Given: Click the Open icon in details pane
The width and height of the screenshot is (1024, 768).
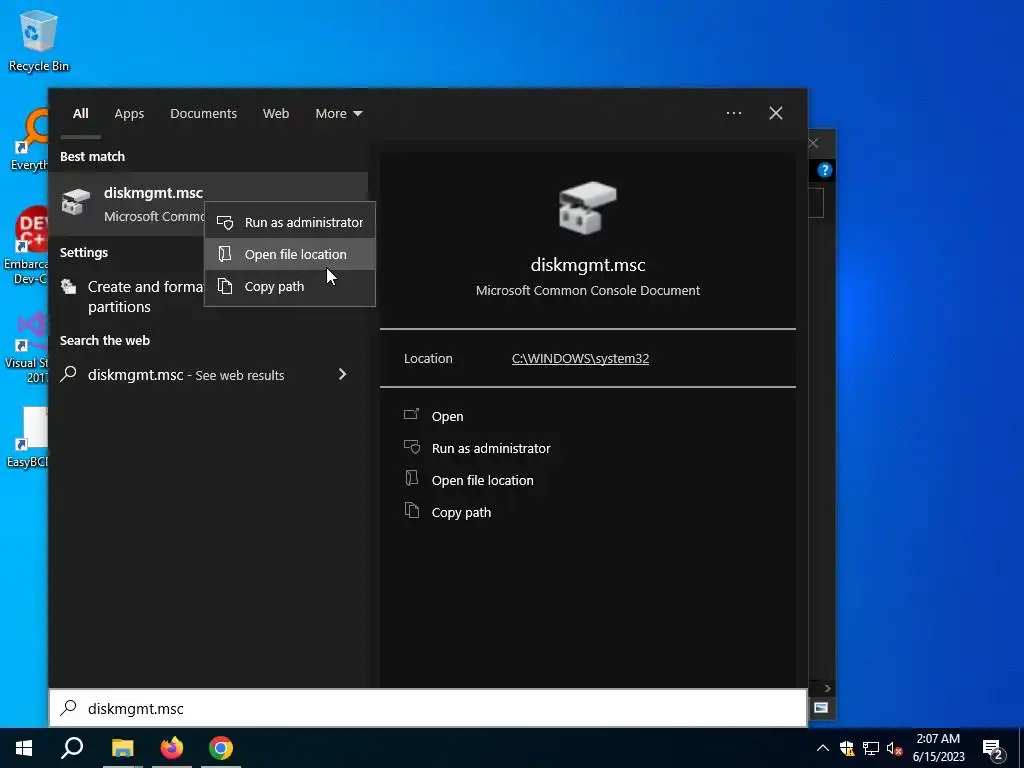Looking at the screenshot, I should point(411,414).
